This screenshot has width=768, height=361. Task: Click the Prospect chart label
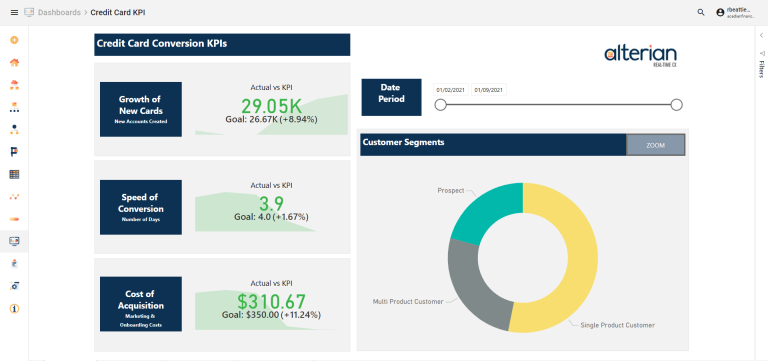(x=451, y=191)
